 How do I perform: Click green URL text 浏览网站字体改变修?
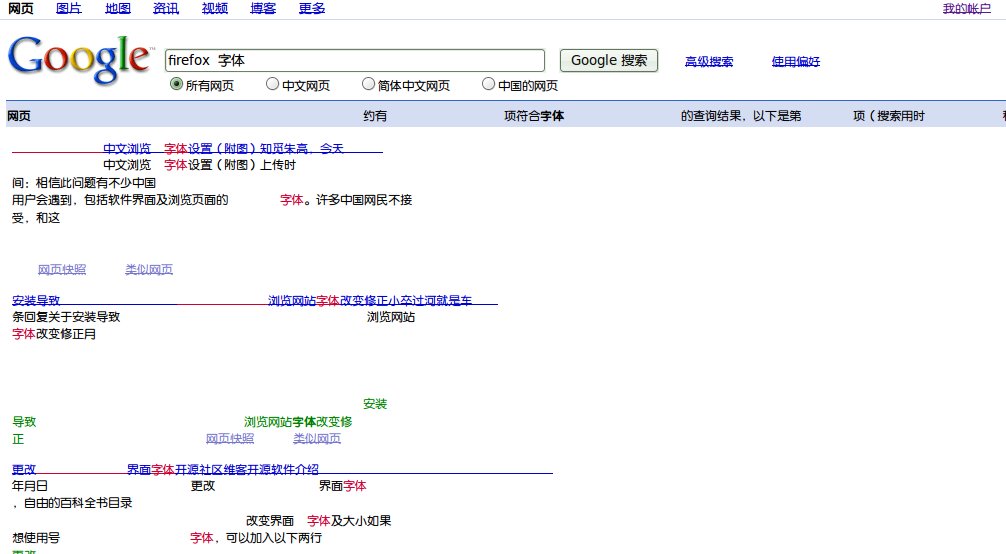(298, 422)
